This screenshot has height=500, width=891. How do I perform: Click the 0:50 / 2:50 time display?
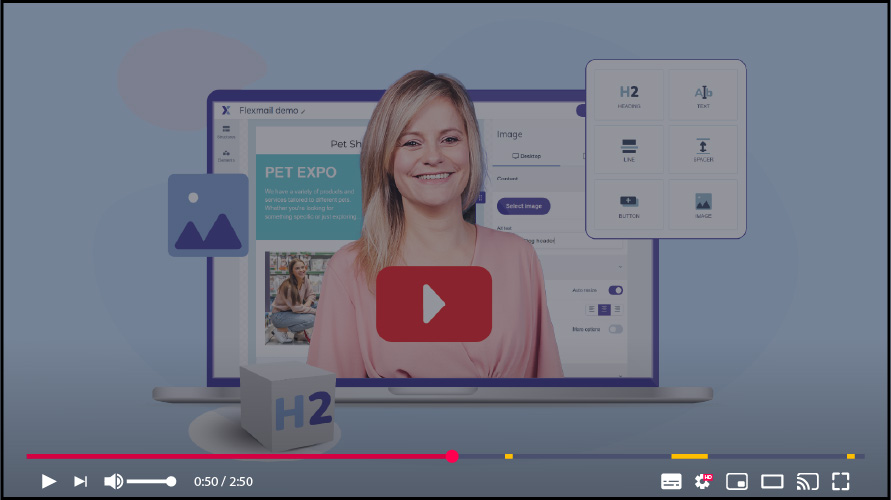(223, 481)
